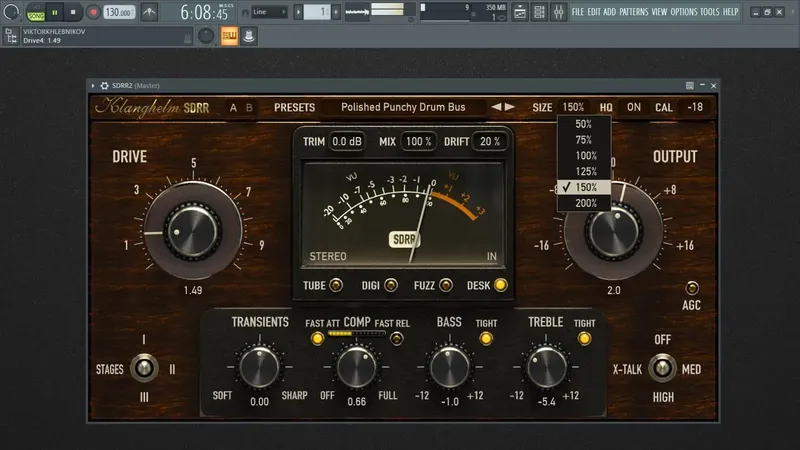Choose 200% size option
Screen dimensions: 800x450
[584, 203]
